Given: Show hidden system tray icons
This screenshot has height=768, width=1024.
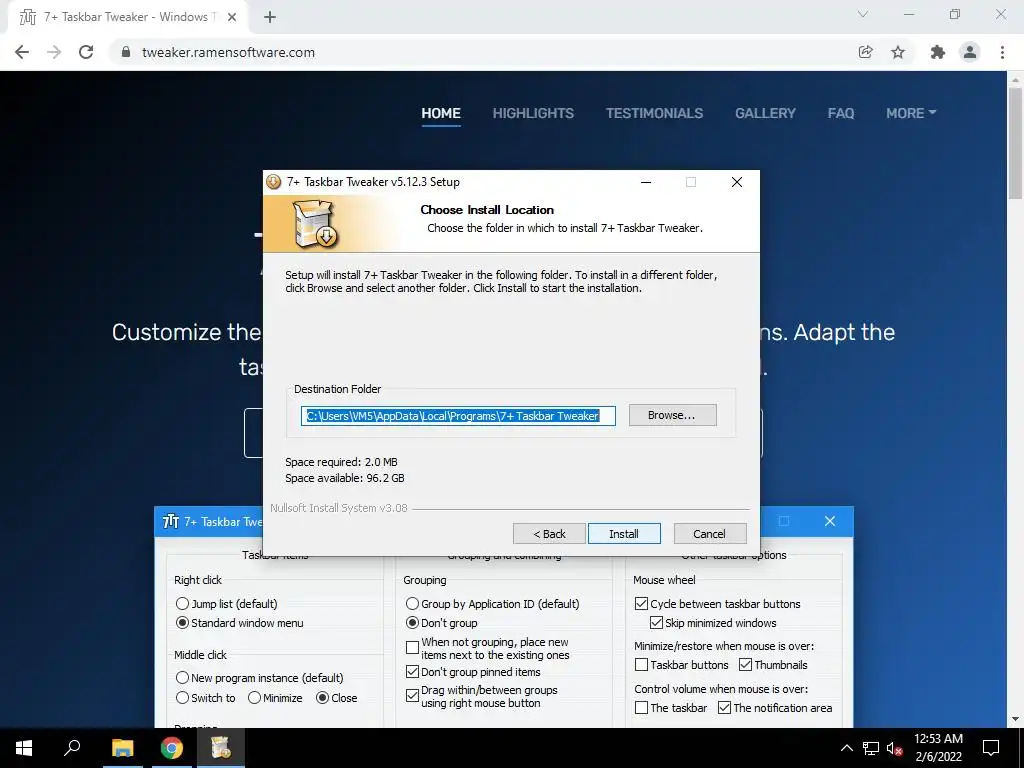Looking at the screenshot, I should tap(846, 748).
